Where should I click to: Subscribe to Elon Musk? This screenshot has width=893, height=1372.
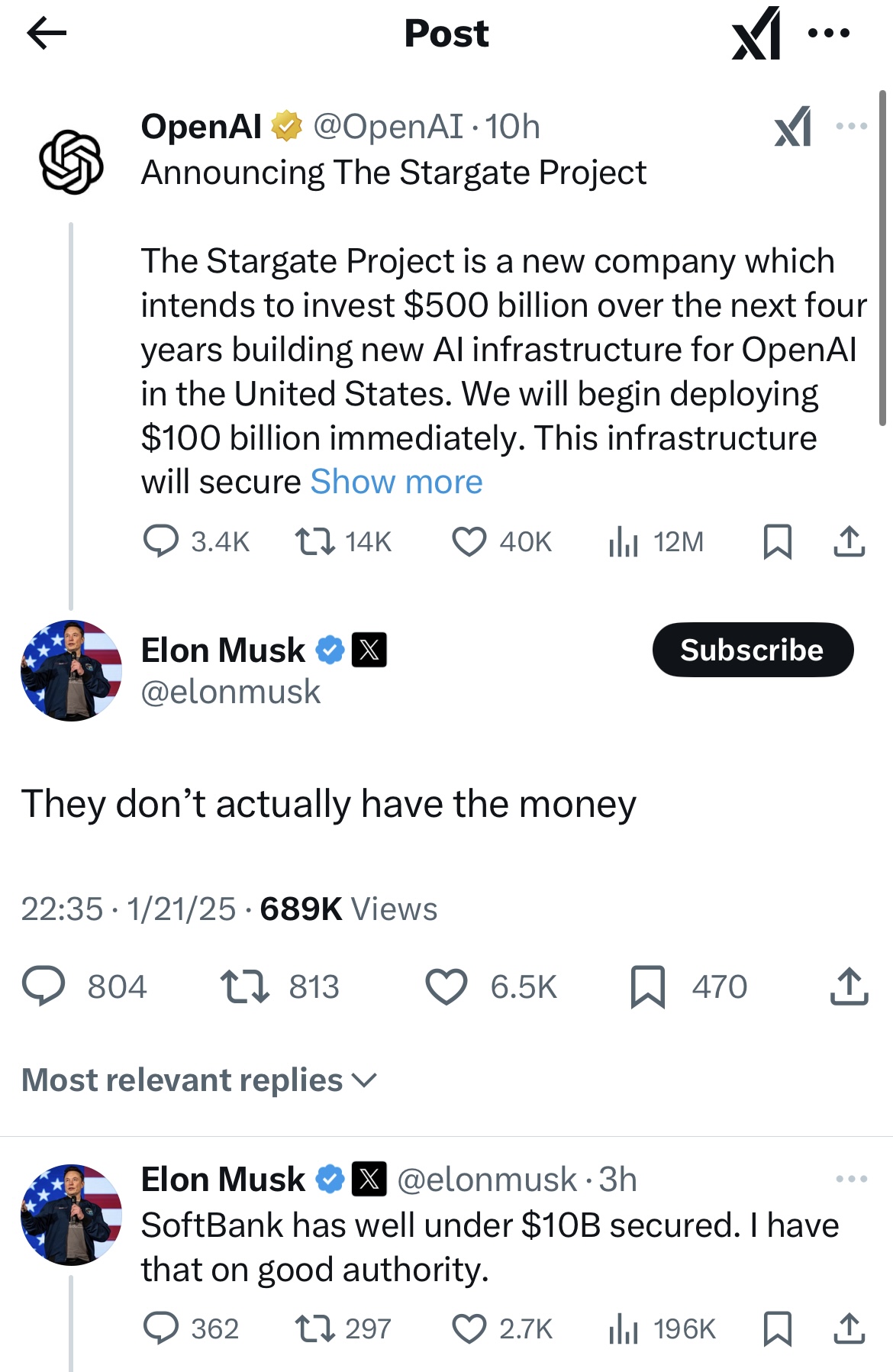click(x=752, y=650)
